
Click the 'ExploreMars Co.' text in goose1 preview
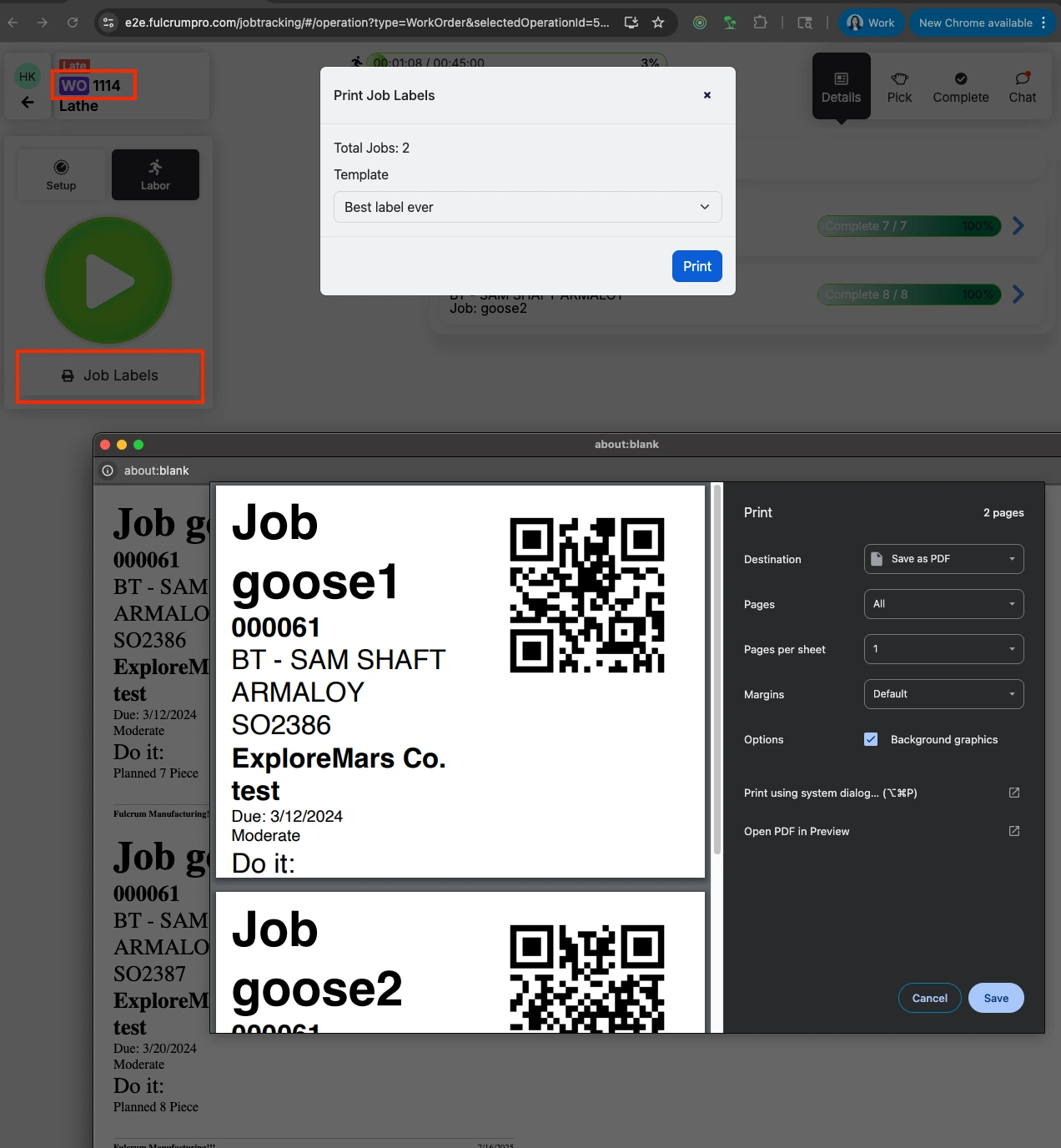coord(339,758)
